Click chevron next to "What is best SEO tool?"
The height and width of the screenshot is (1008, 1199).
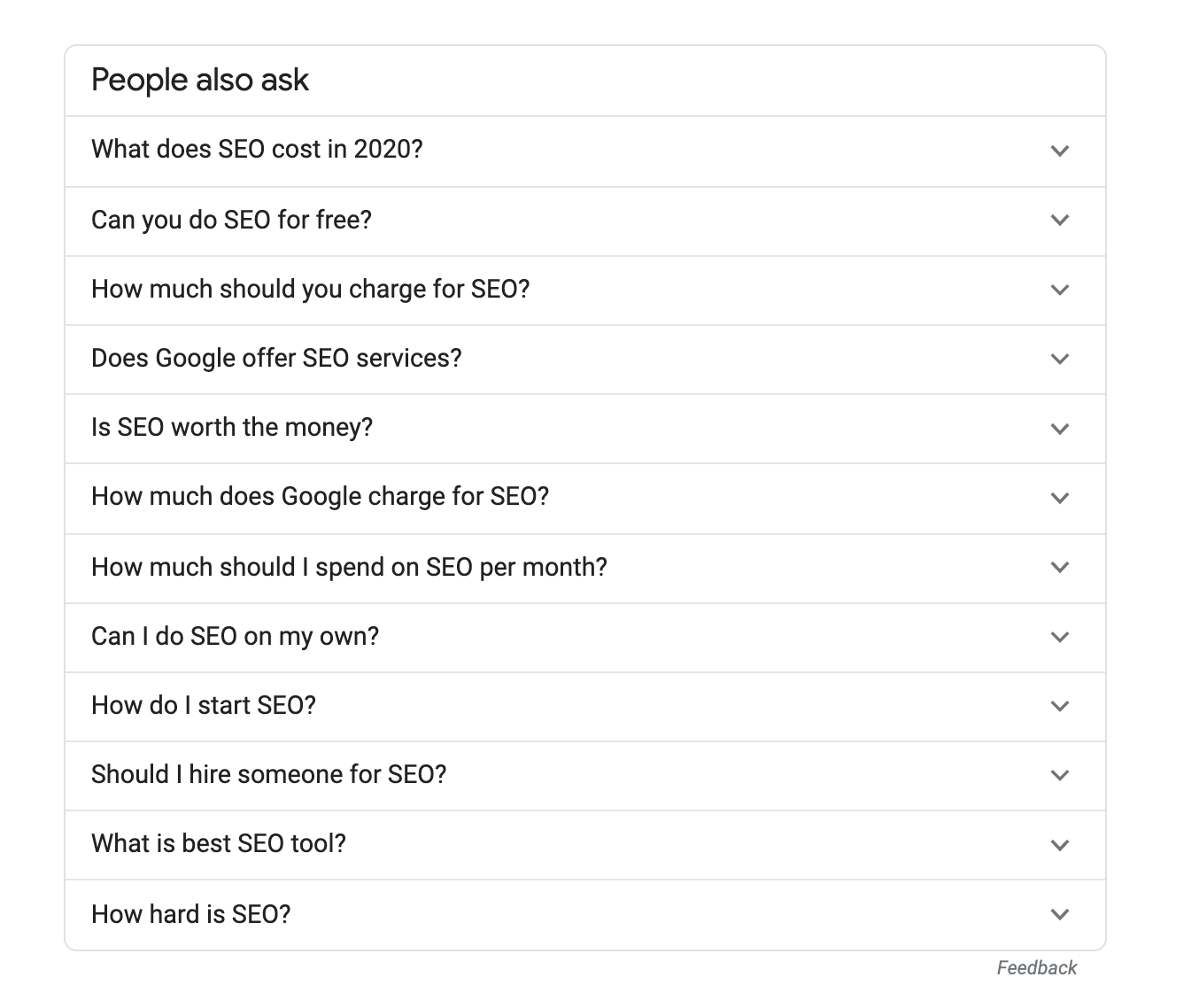coord(1059,845)
